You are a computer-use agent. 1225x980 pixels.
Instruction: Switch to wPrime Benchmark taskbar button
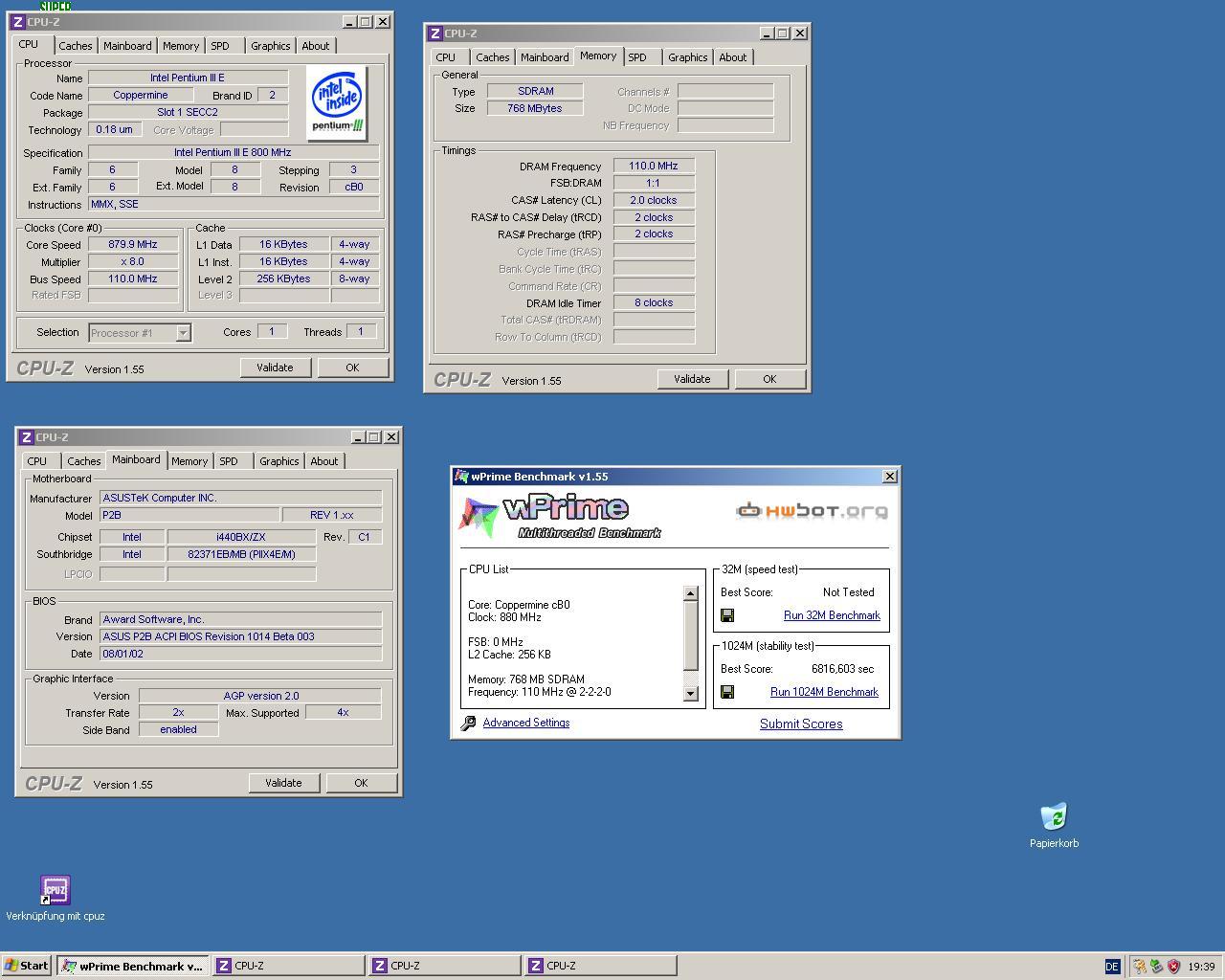pos(132,966)
